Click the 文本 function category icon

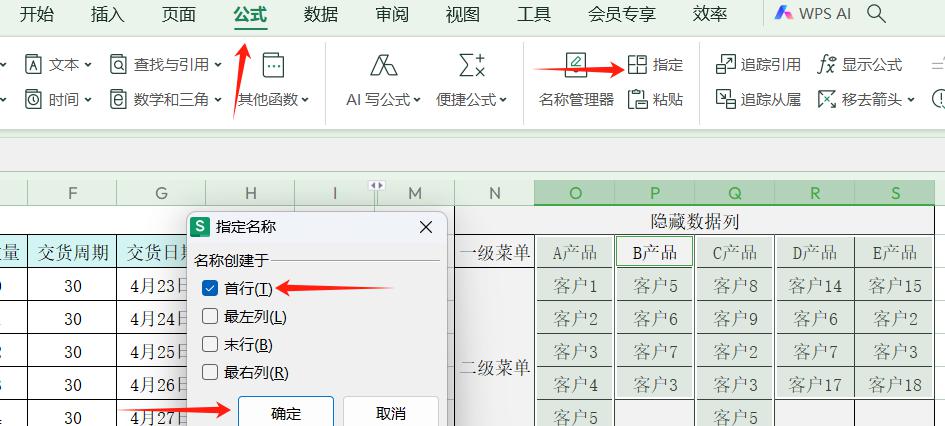(x=33, y=64)
